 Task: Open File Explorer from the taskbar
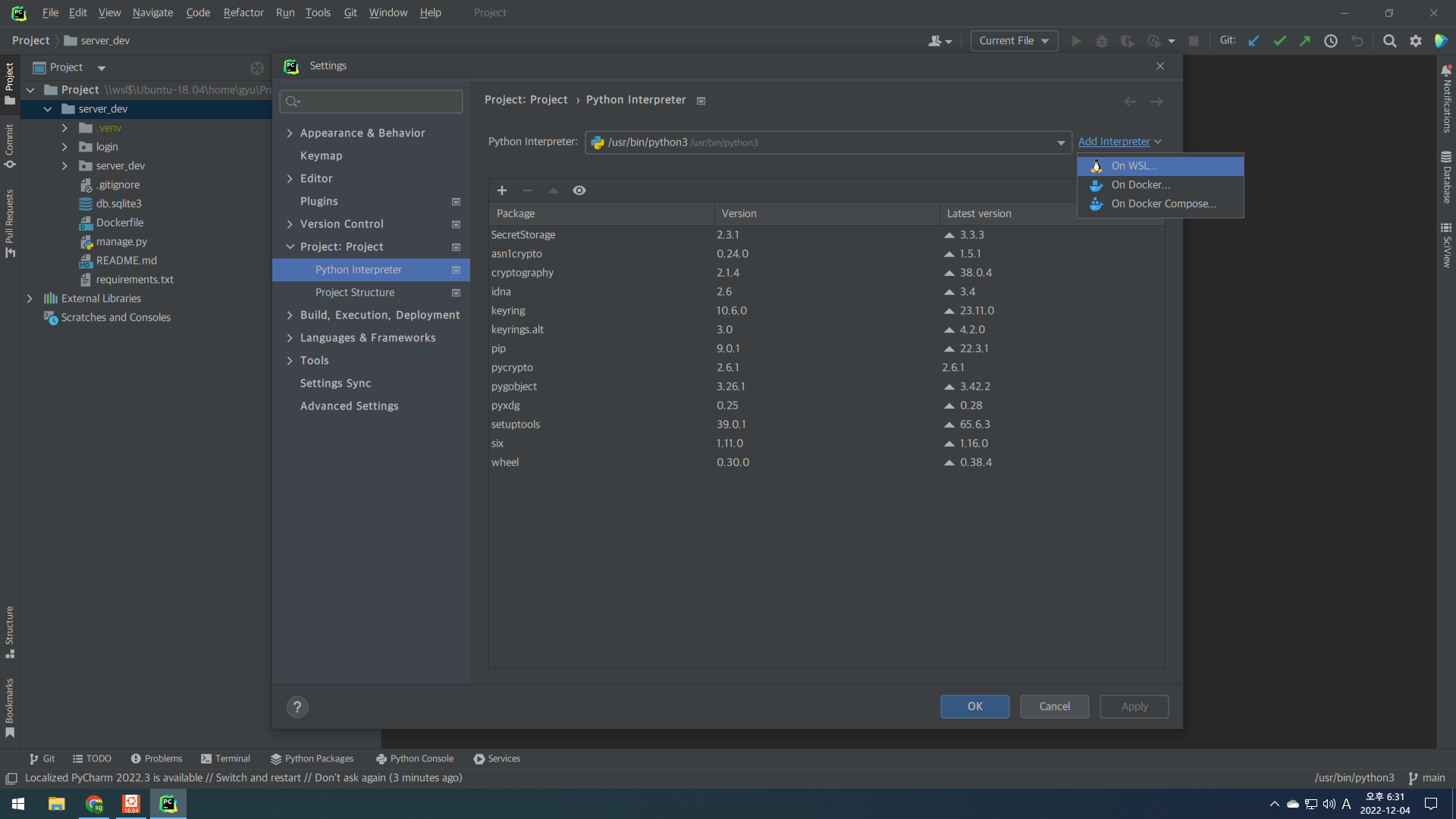click(x=57, y=804)
